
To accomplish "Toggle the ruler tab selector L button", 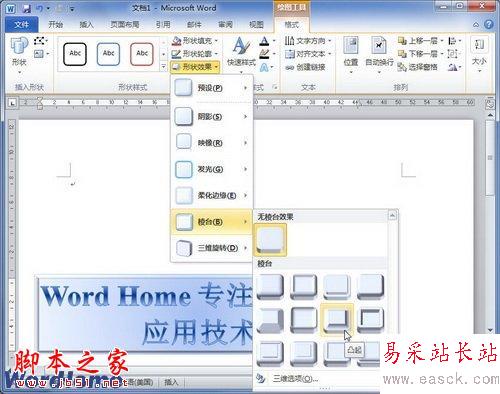I will [x=12, y=103].
